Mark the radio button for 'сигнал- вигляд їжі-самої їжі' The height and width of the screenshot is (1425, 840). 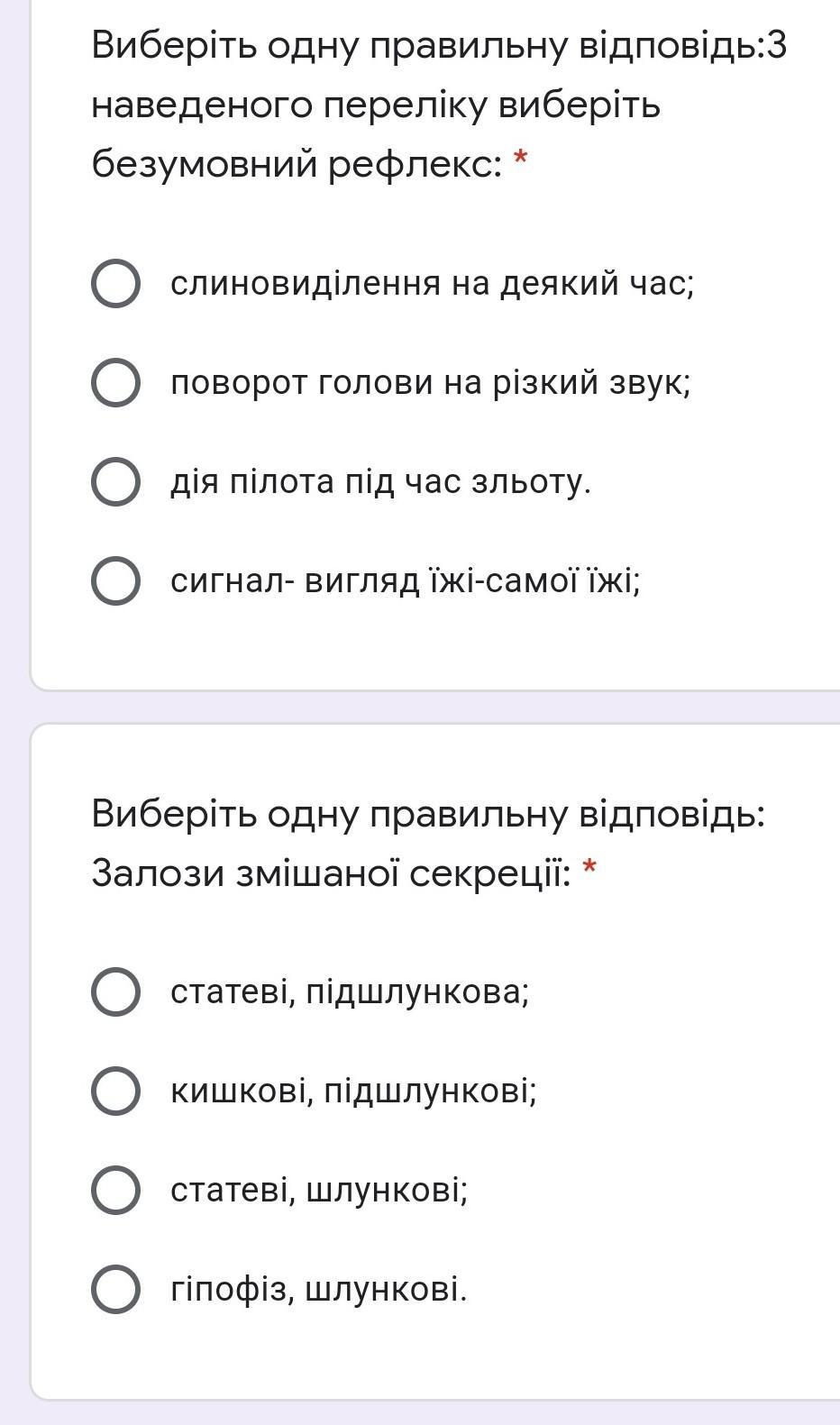(x=115, y=580)
